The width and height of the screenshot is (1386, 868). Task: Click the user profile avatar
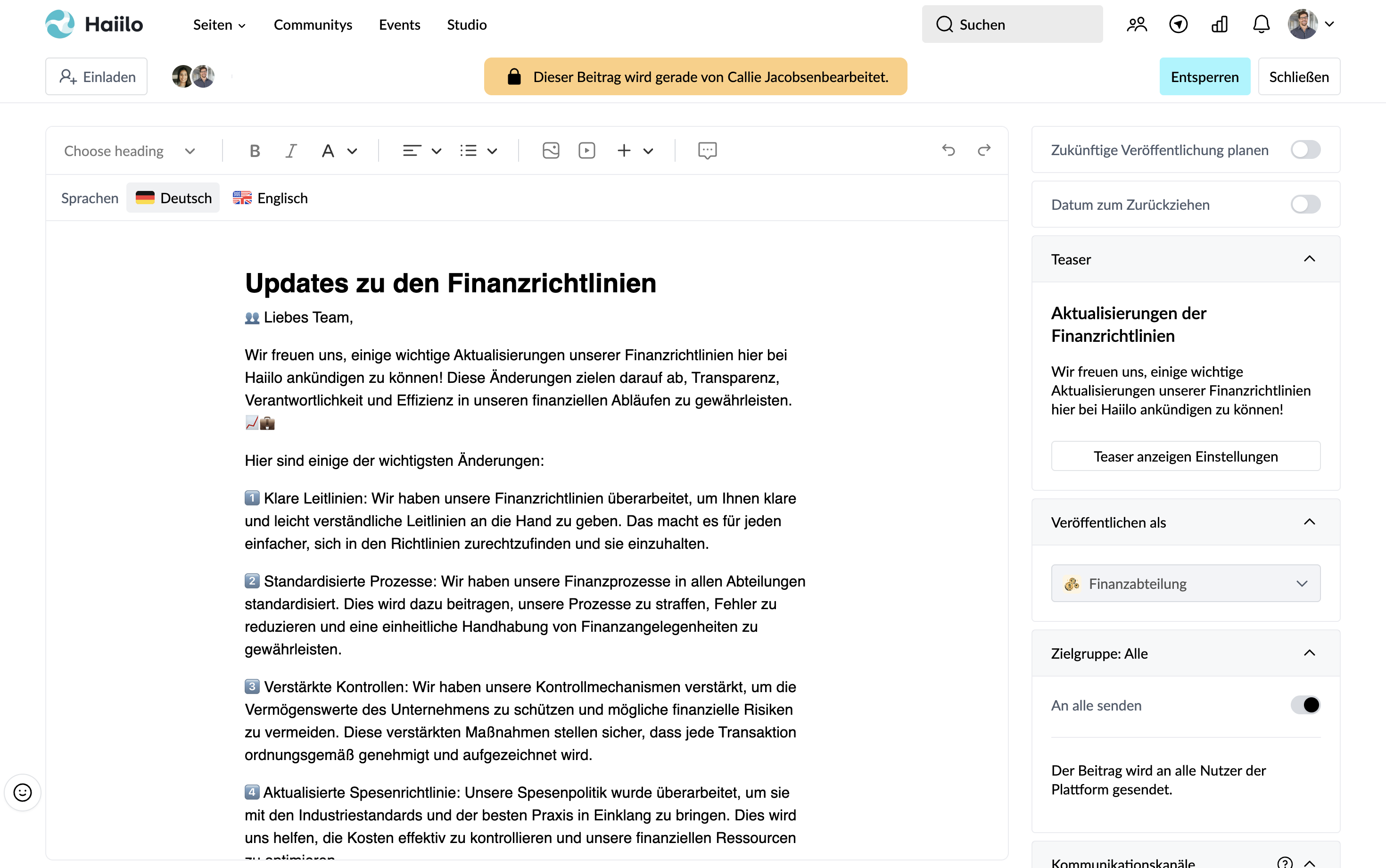(1302, 24)
